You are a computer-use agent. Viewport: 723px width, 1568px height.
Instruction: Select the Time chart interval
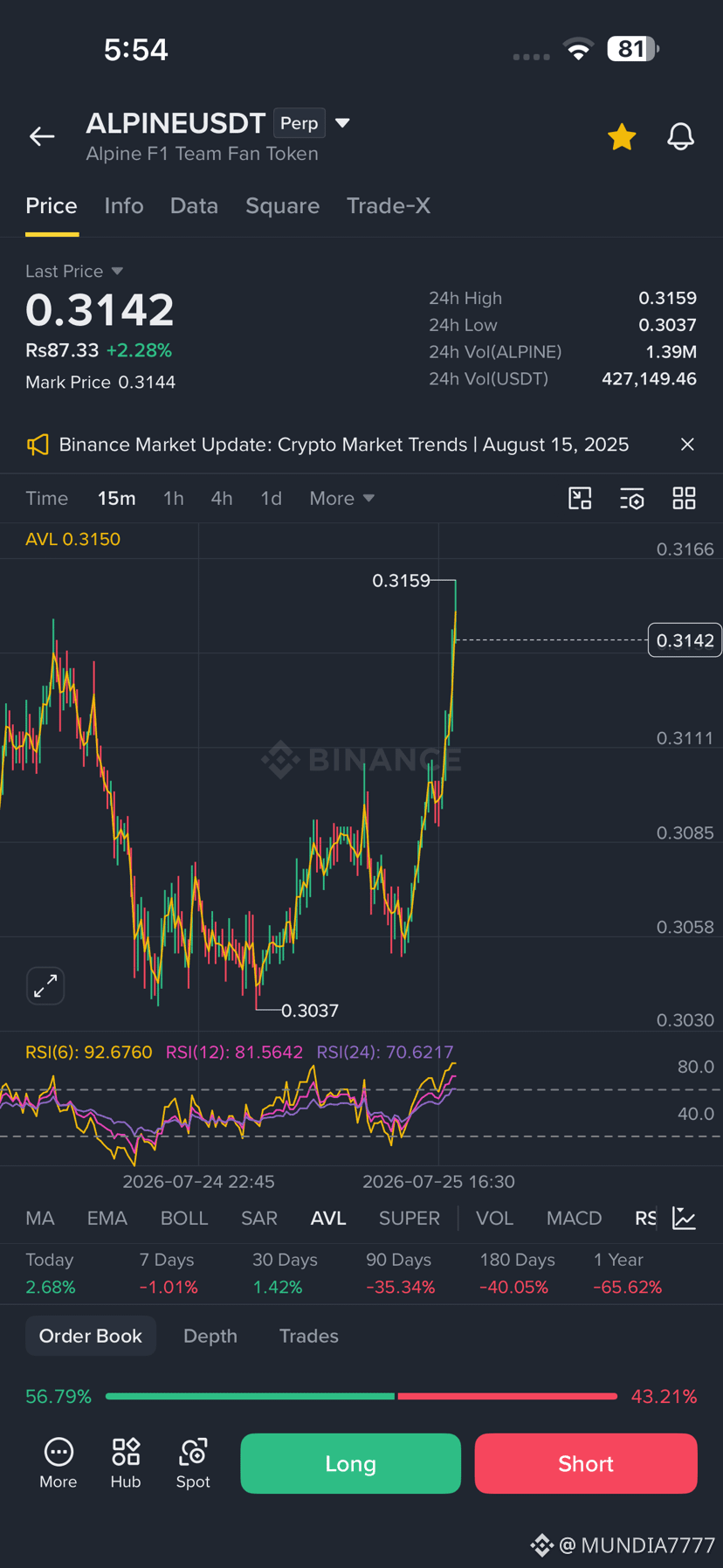coord(47,499)
